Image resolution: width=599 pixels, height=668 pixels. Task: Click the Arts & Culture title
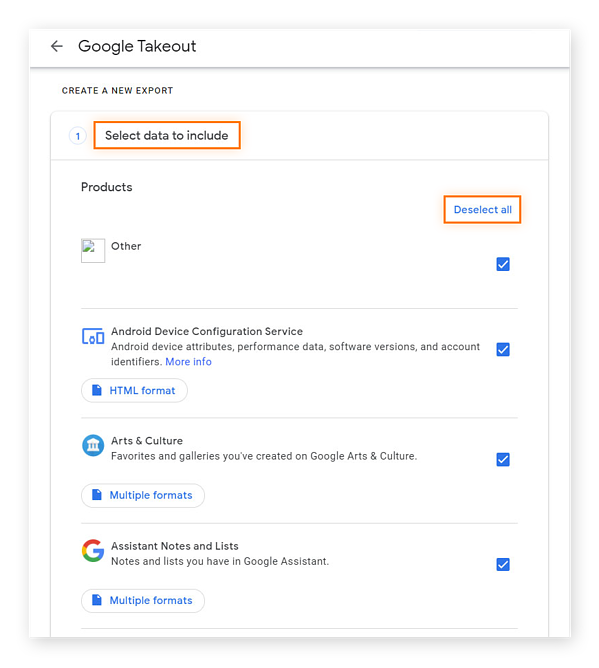pos(147,441)
